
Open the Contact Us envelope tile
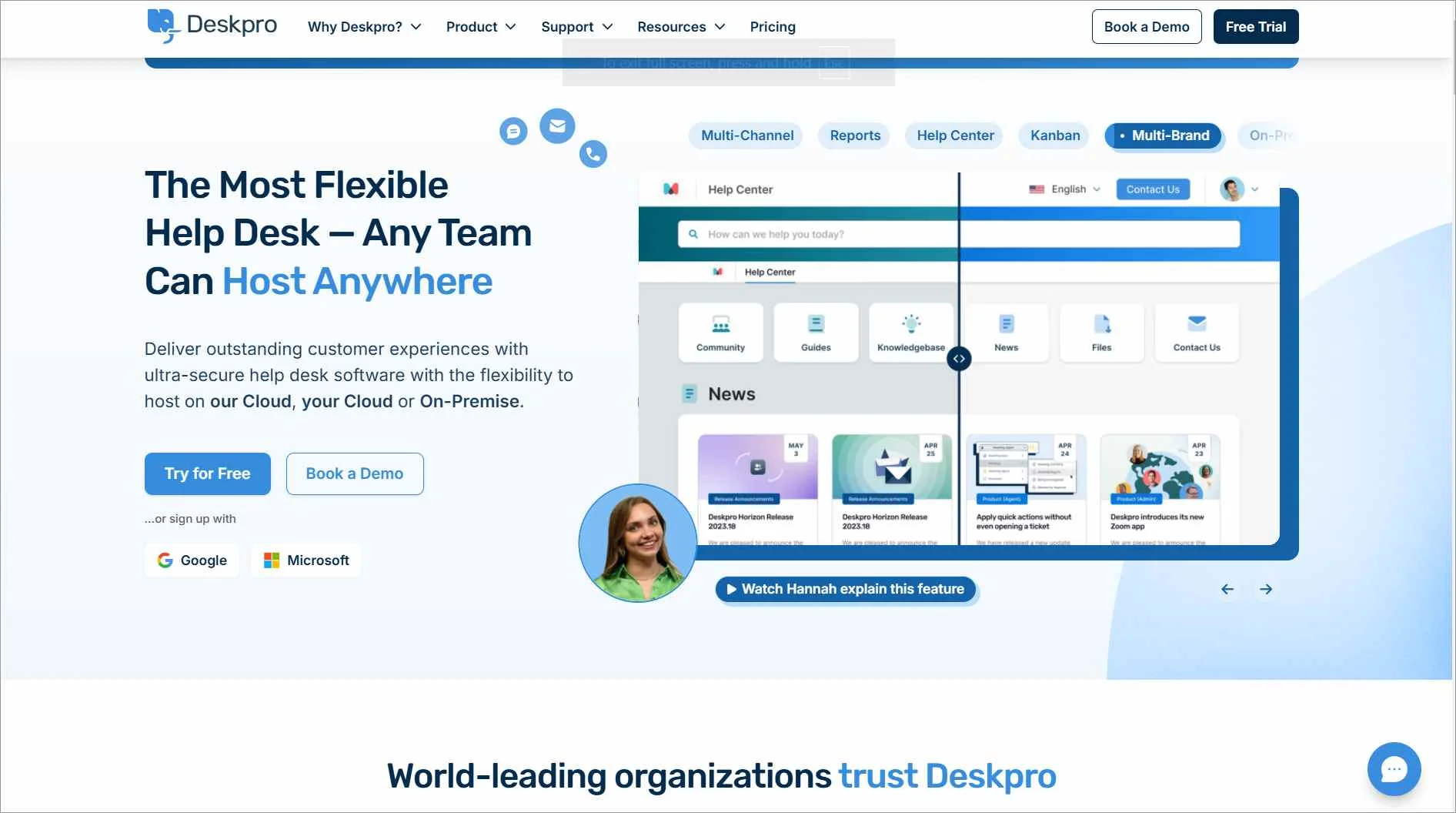[x=1197, y=333]
